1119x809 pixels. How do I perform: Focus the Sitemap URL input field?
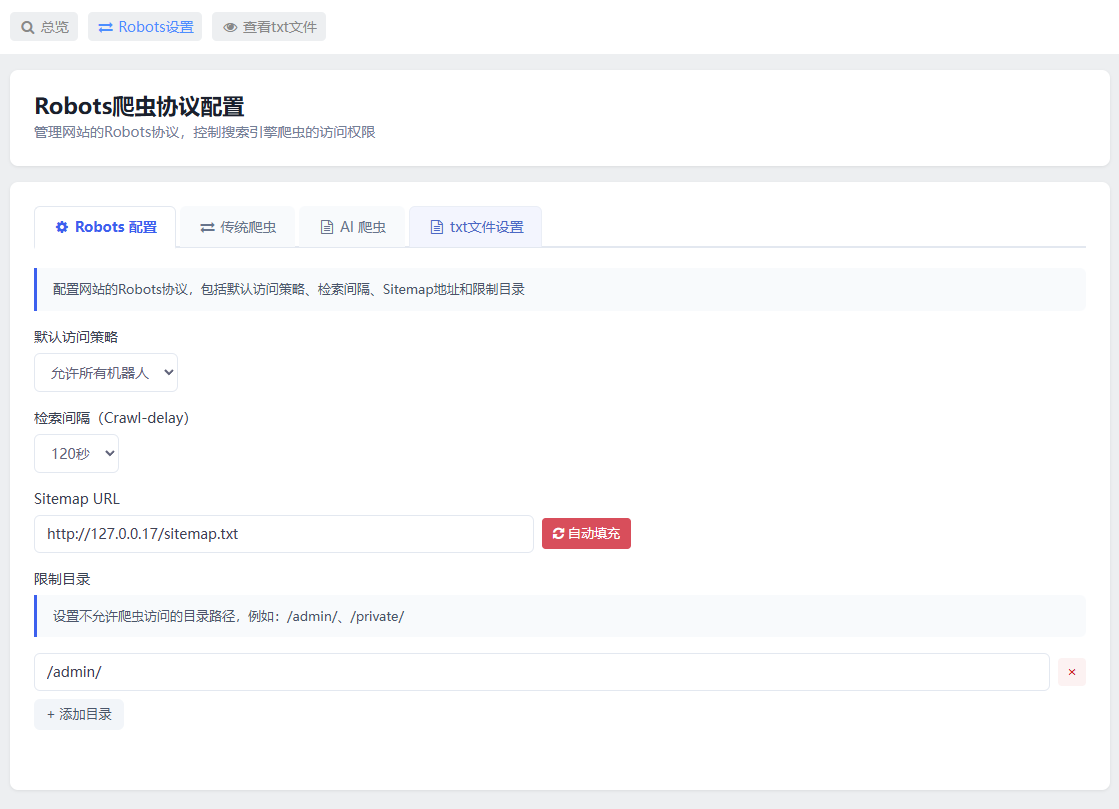click(x=284, y=534)
